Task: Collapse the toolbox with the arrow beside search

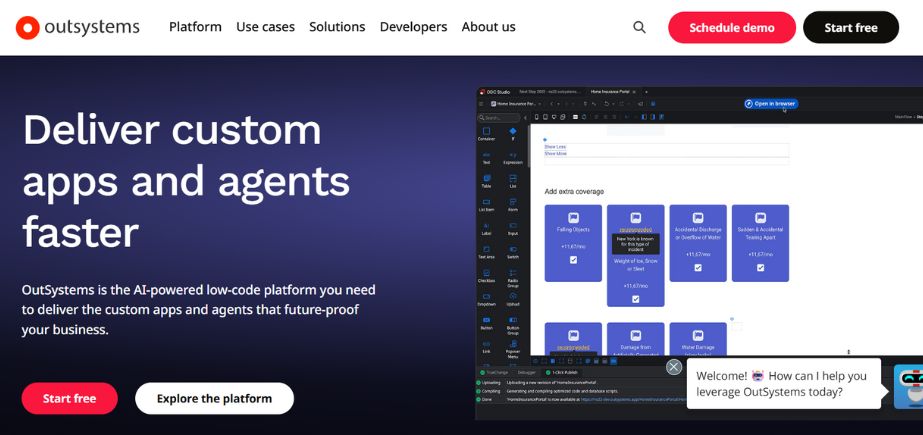Action: pyautogui.click(x=525, y=118)
